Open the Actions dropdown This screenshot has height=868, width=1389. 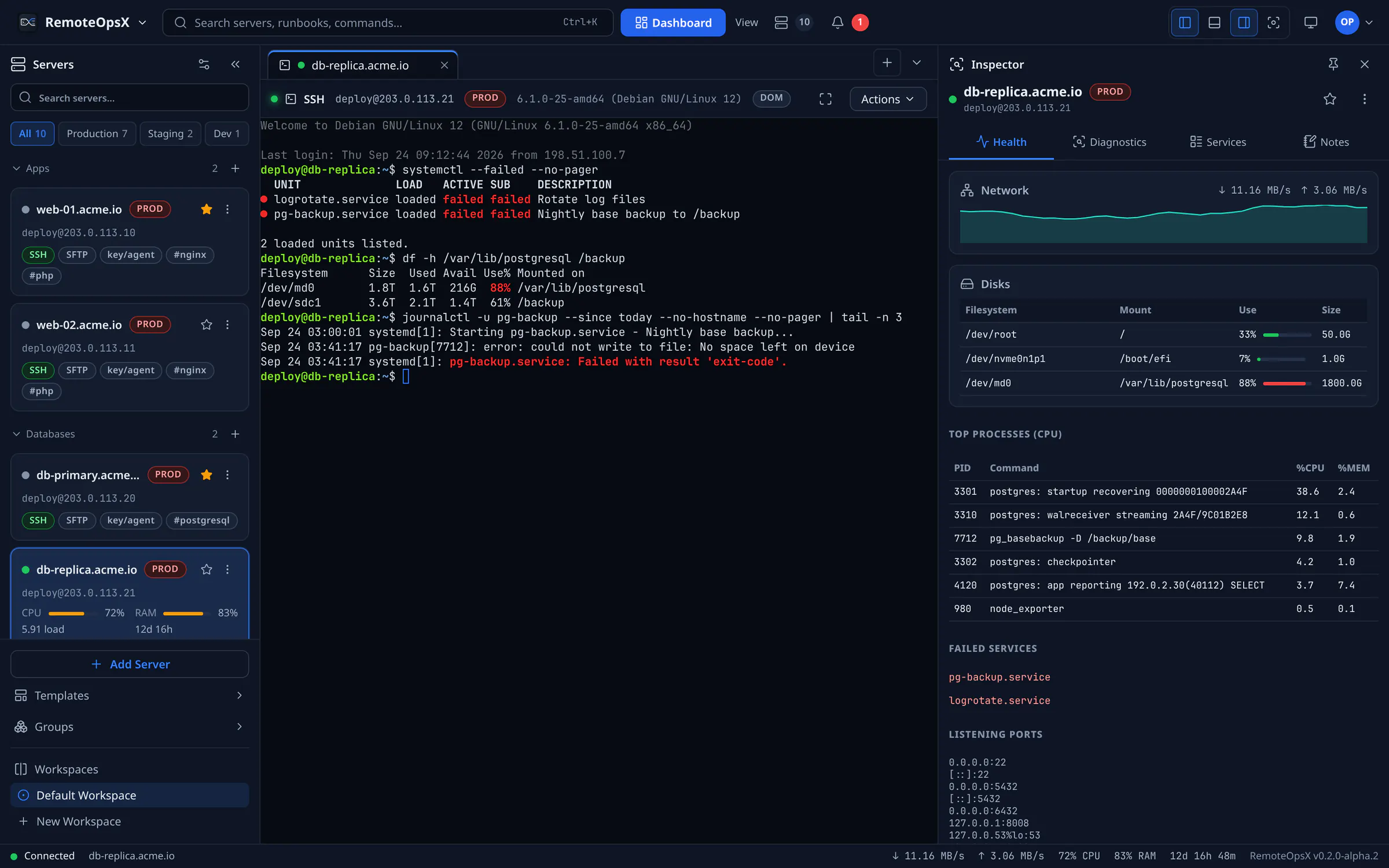pyautogui.click(x=887, y=99)
